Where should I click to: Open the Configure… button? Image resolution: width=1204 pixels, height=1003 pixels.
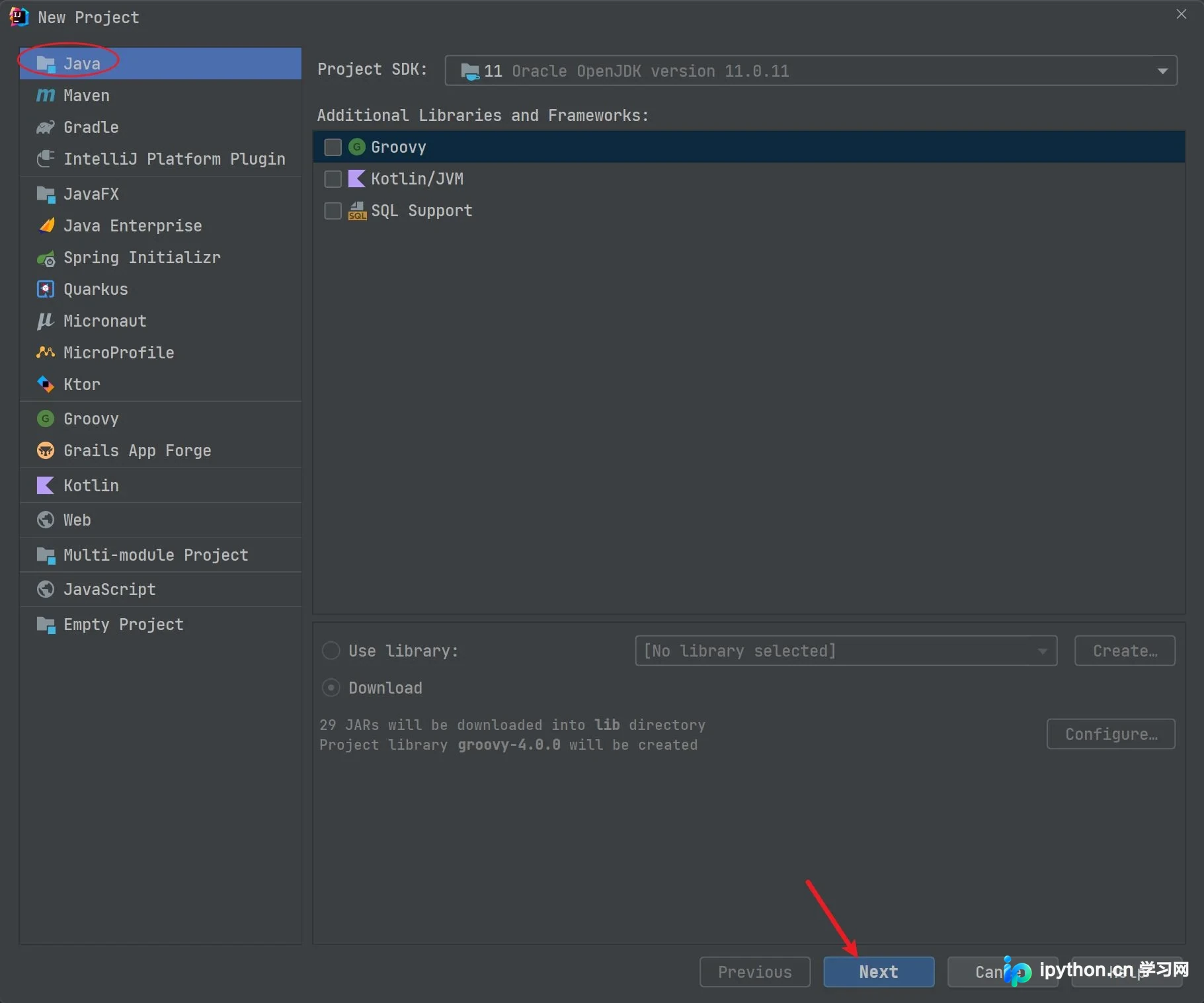pyautogui.click(x=1111, y=734)
